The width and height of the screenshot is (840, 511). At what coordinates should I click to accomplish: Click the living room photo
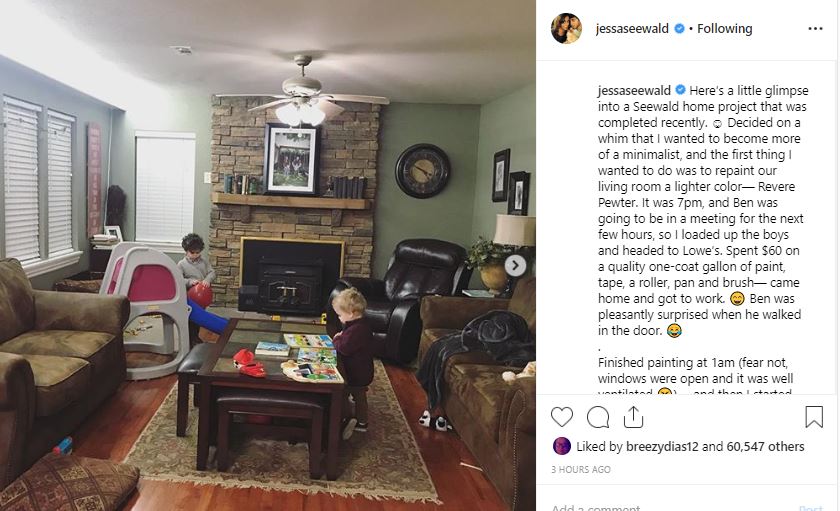click(268, 256)
